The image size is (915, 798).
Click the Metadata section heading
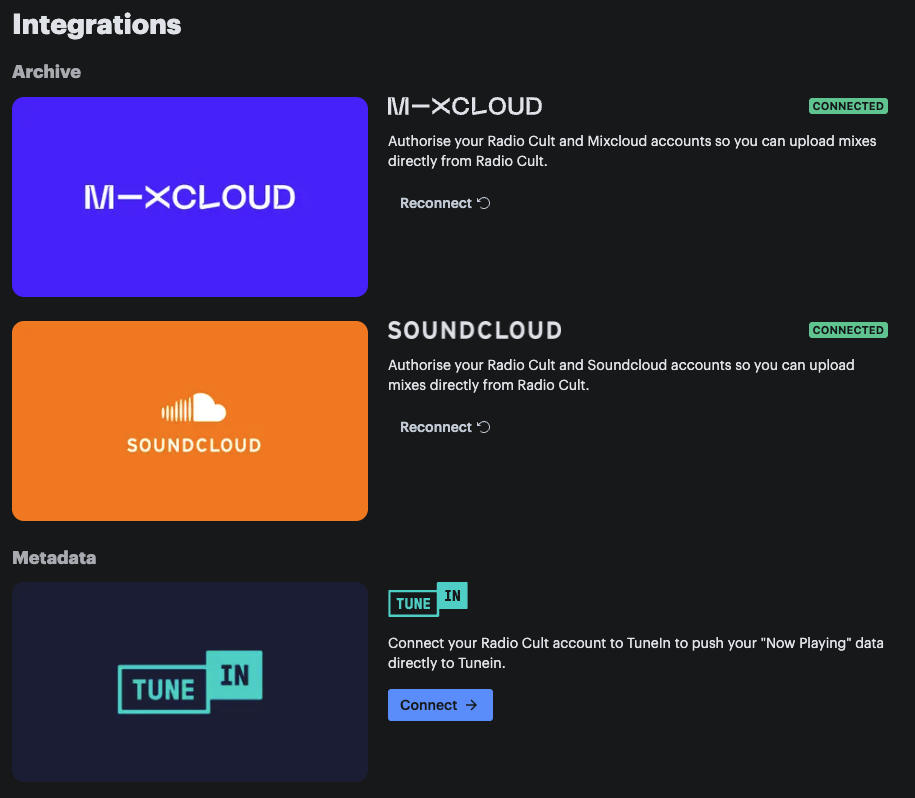point(54,558)
